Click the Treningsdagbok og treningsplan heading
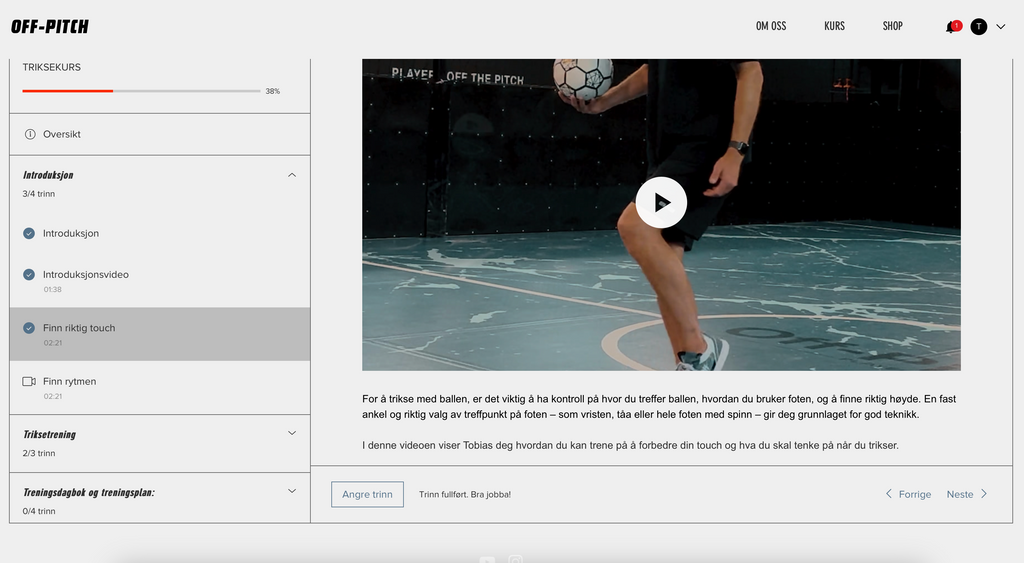Viewport: 1024px width, 563px height. pos(89,492)
